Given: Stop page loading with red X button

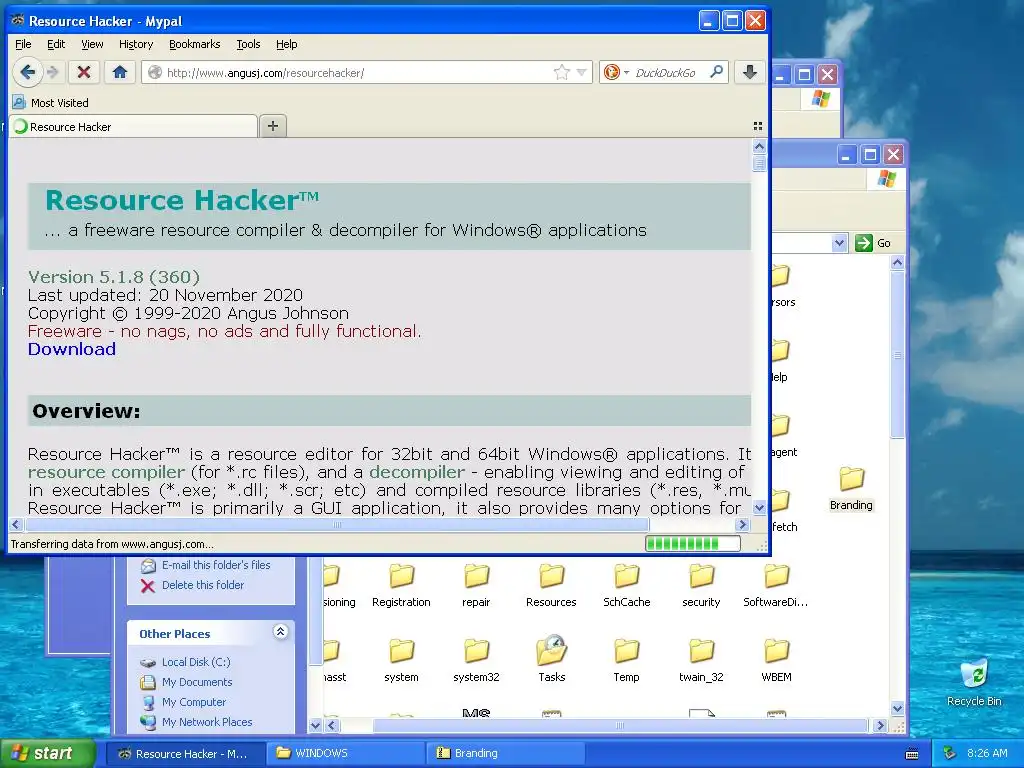Looking at the screenshot, I should click(84, 72).
